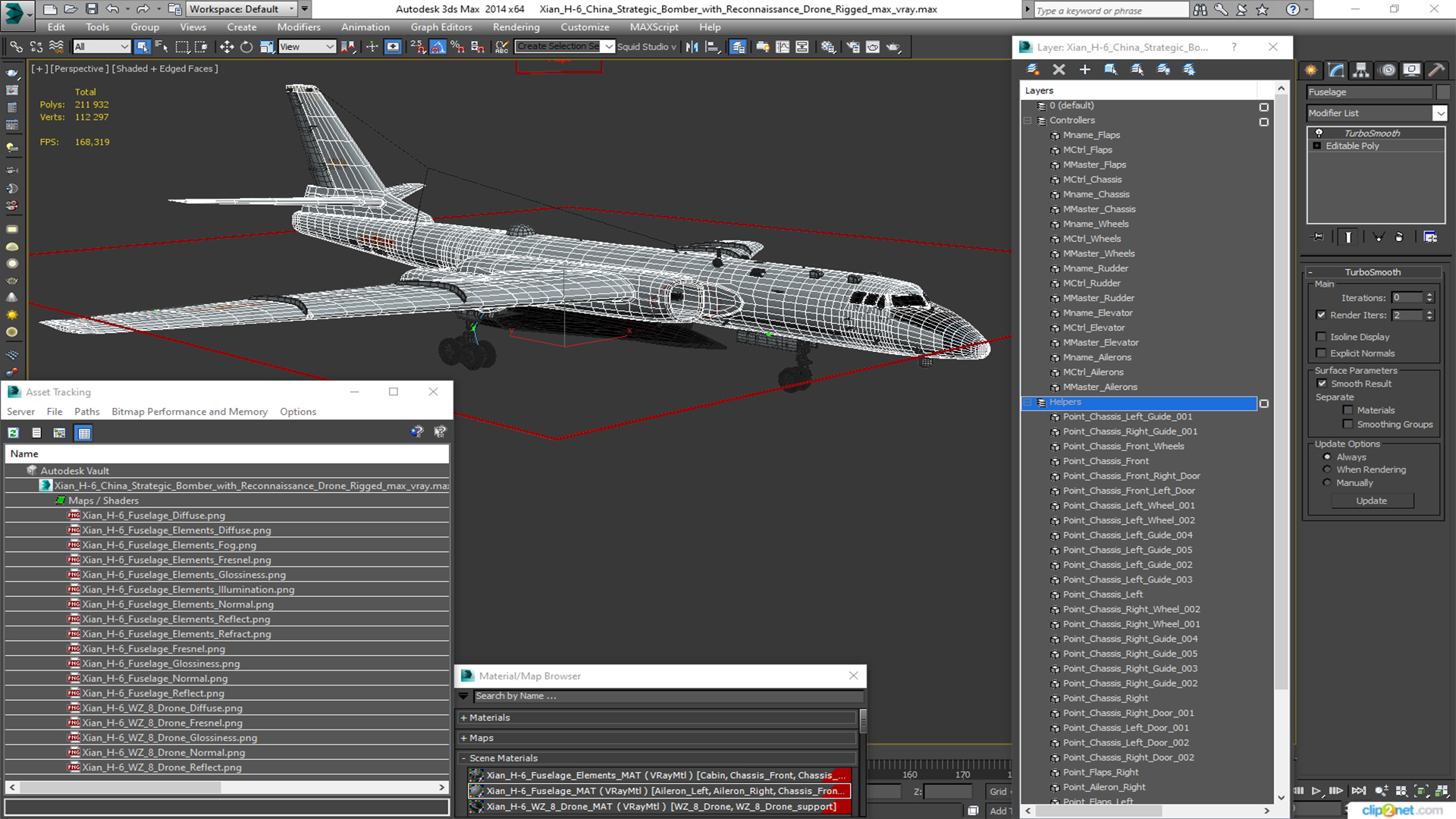Open the View reference coordinate dropdown
The height and width of the screenshot is (819, 1456).
tap(307, 47)
